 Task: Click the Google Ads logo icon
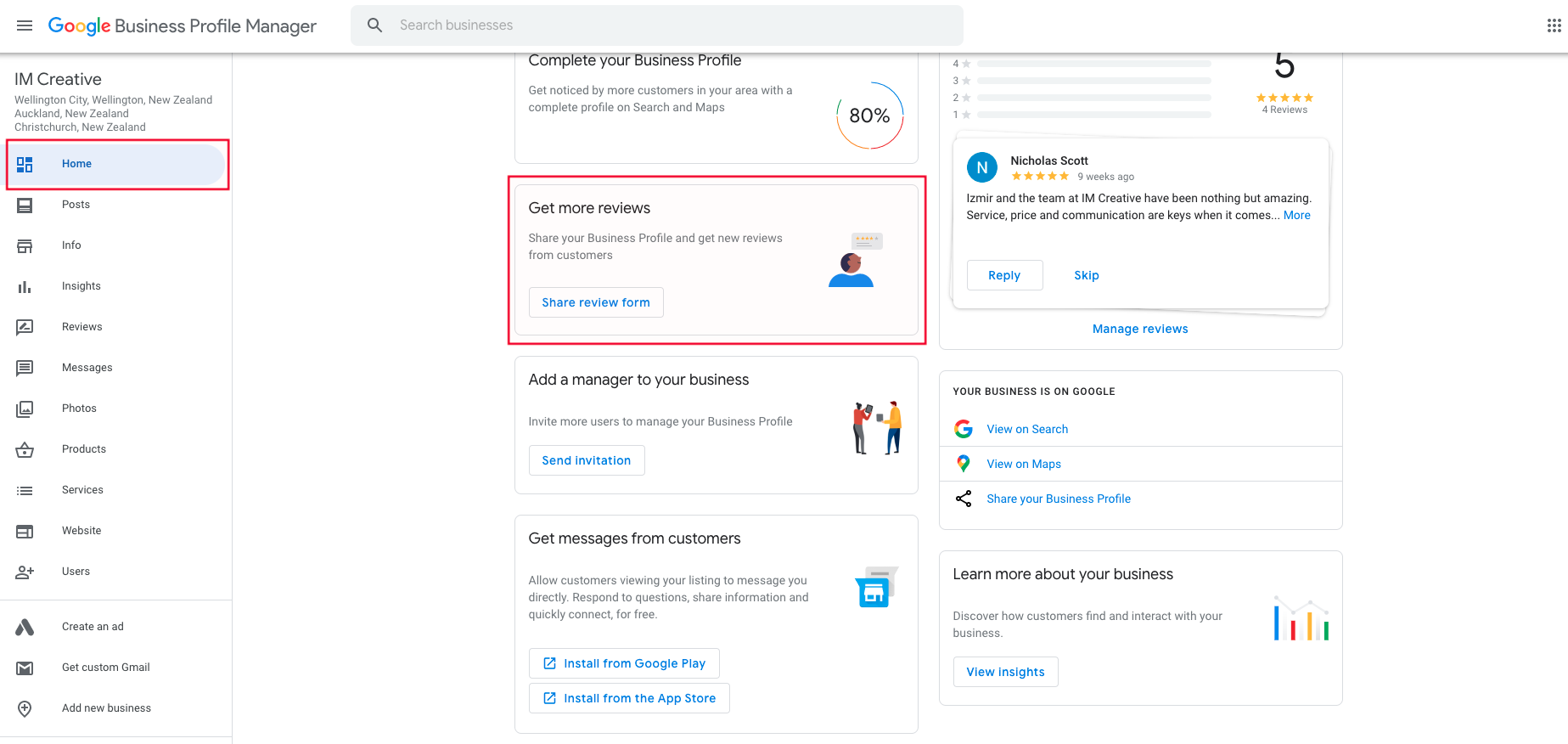click(x=25, y=627)
